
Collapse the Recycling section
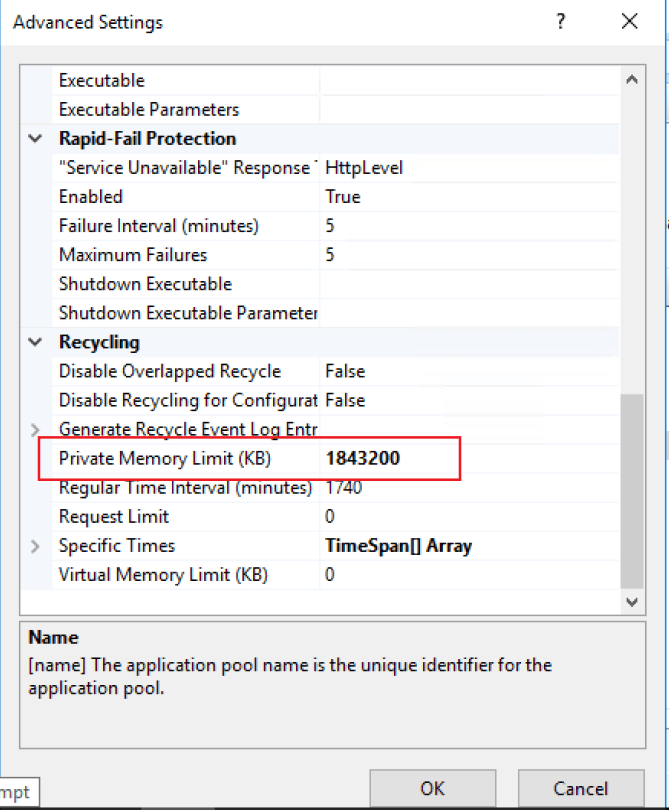[x=36, y=343]
